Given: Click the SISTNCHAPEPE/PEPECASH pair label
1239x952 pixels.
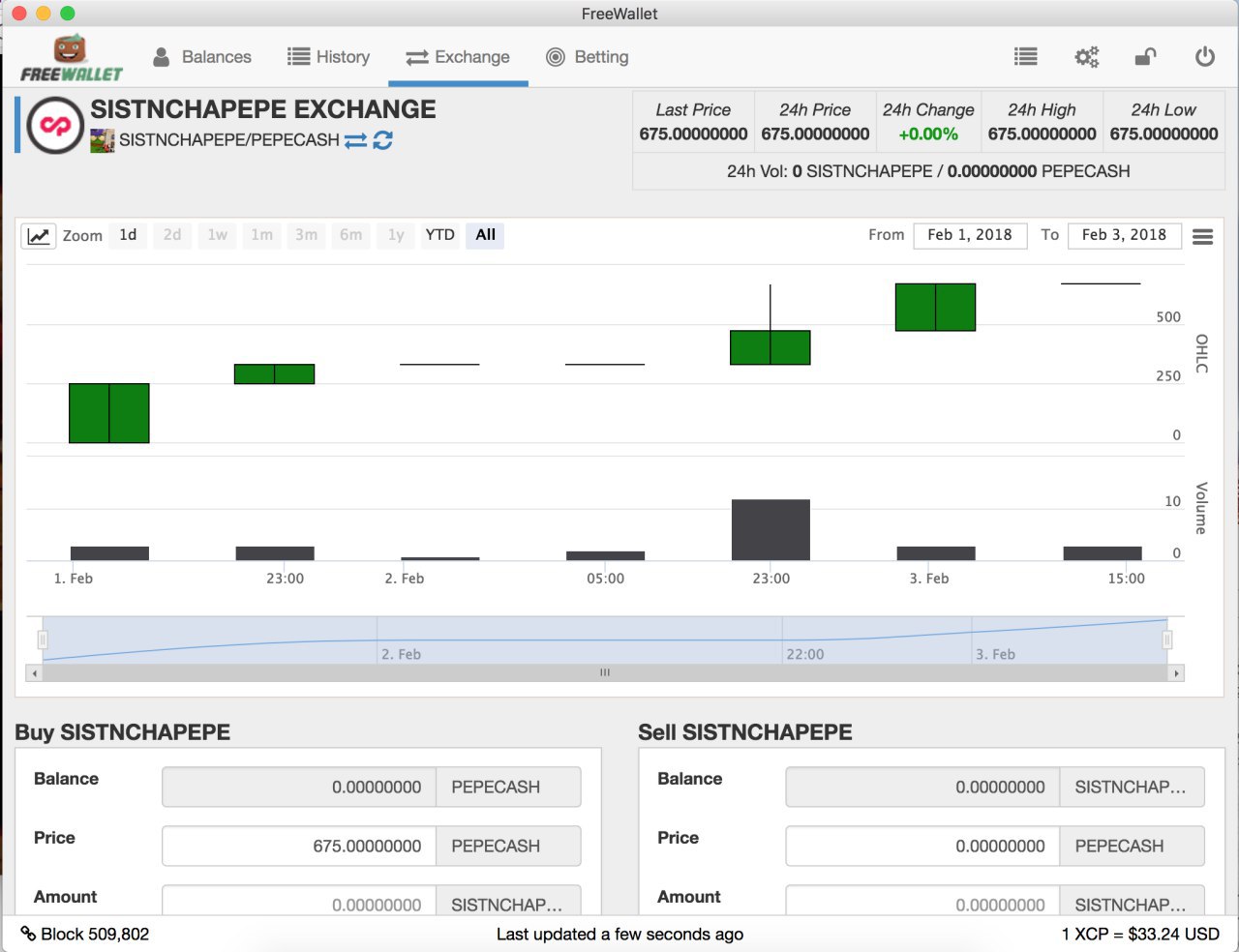Looking at the screenshot, I should (229, 140).
